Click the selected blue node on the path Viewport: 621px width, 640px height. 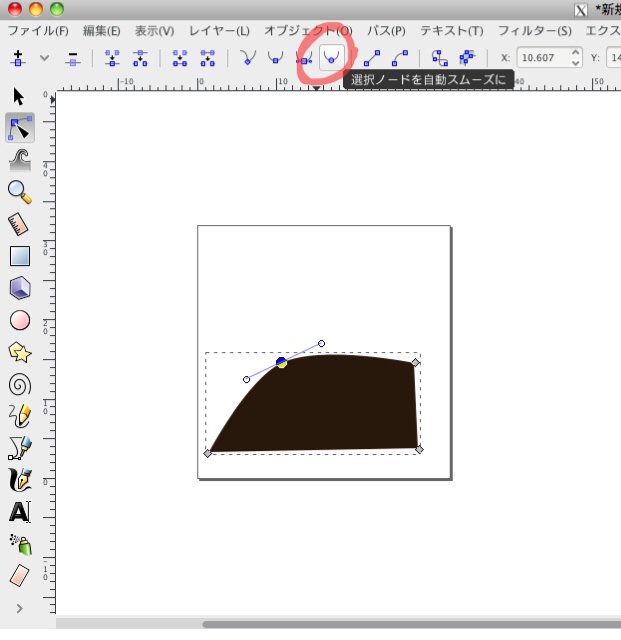coord(282,362)
